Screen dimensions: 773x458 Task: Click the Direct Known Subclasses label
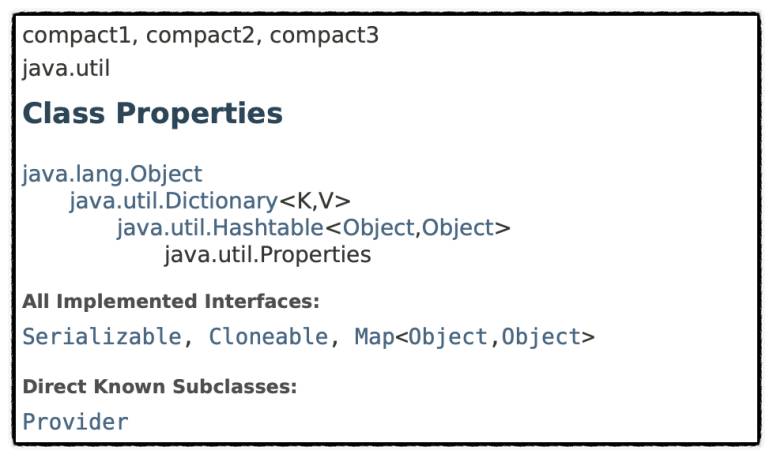[x=160, y=387]
